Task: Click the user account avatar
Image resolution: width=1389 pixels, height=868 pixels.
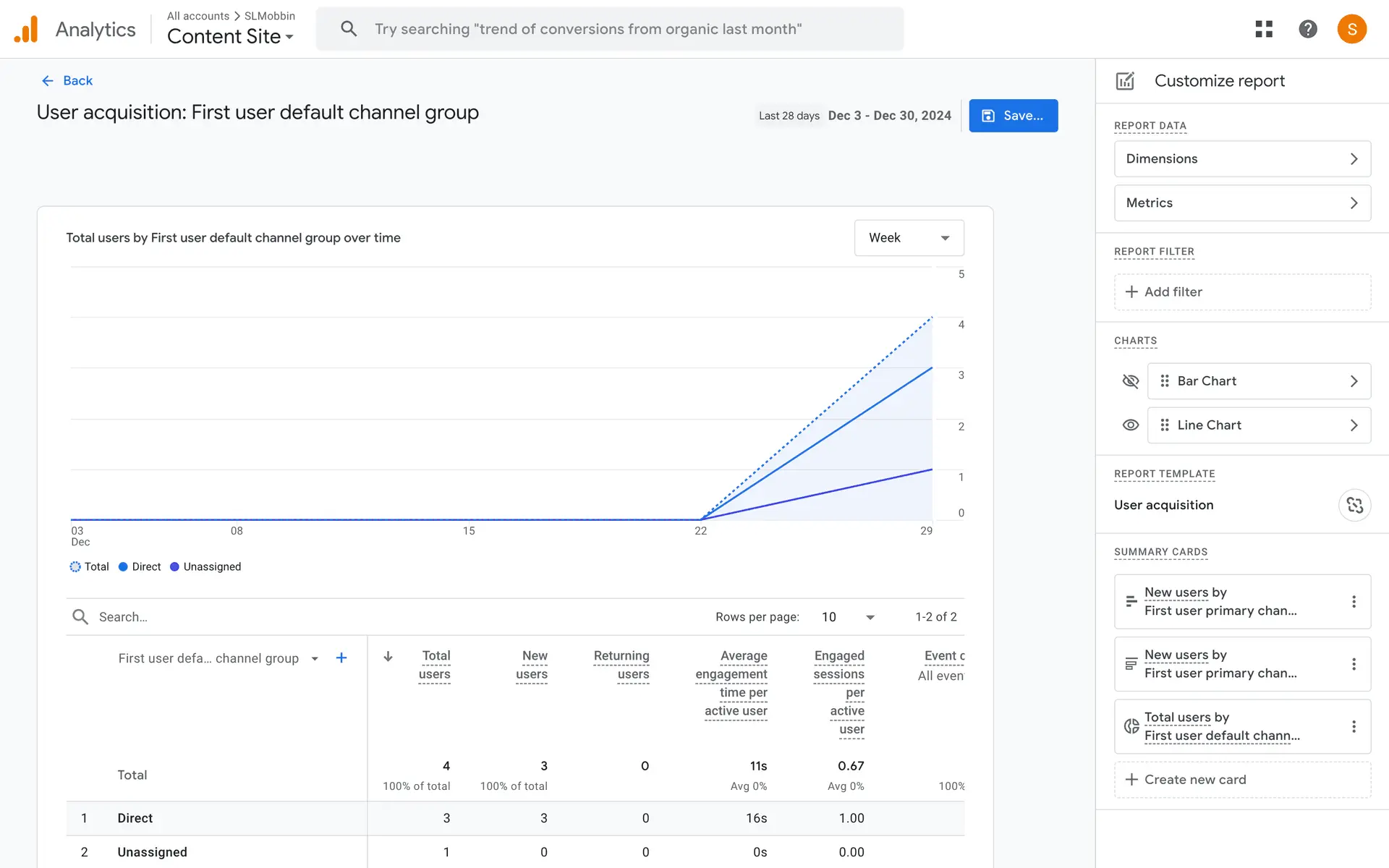Action: click(1351, 29)
